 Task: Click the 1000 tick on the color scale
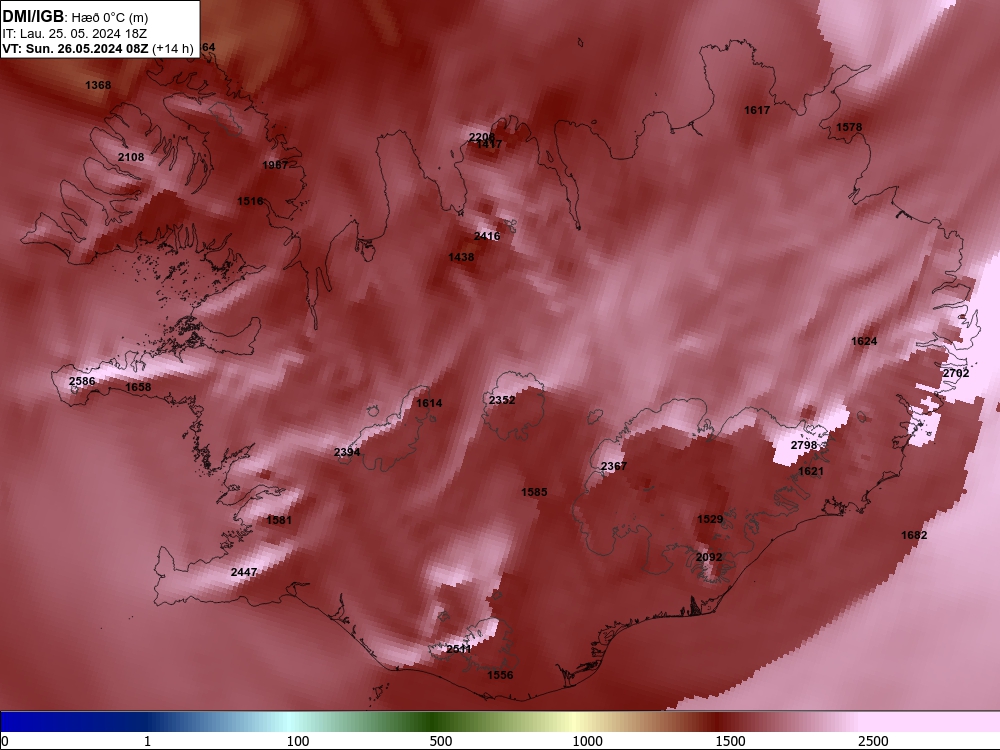pyautogui.click(x=587, y=741)
